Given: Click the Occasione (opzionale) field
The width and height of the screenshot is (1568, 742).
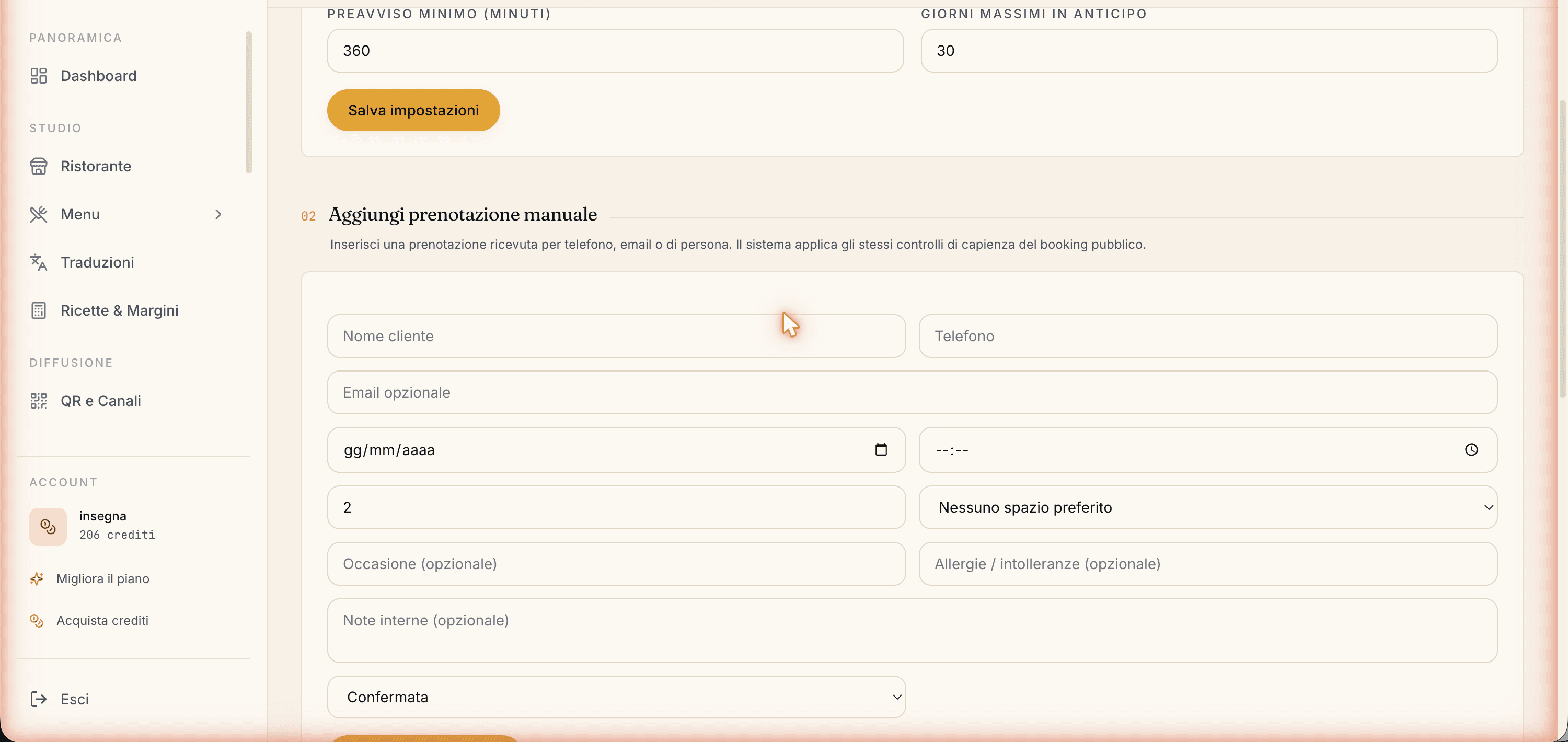Looking at the screenshot, I should pos(616,564).
